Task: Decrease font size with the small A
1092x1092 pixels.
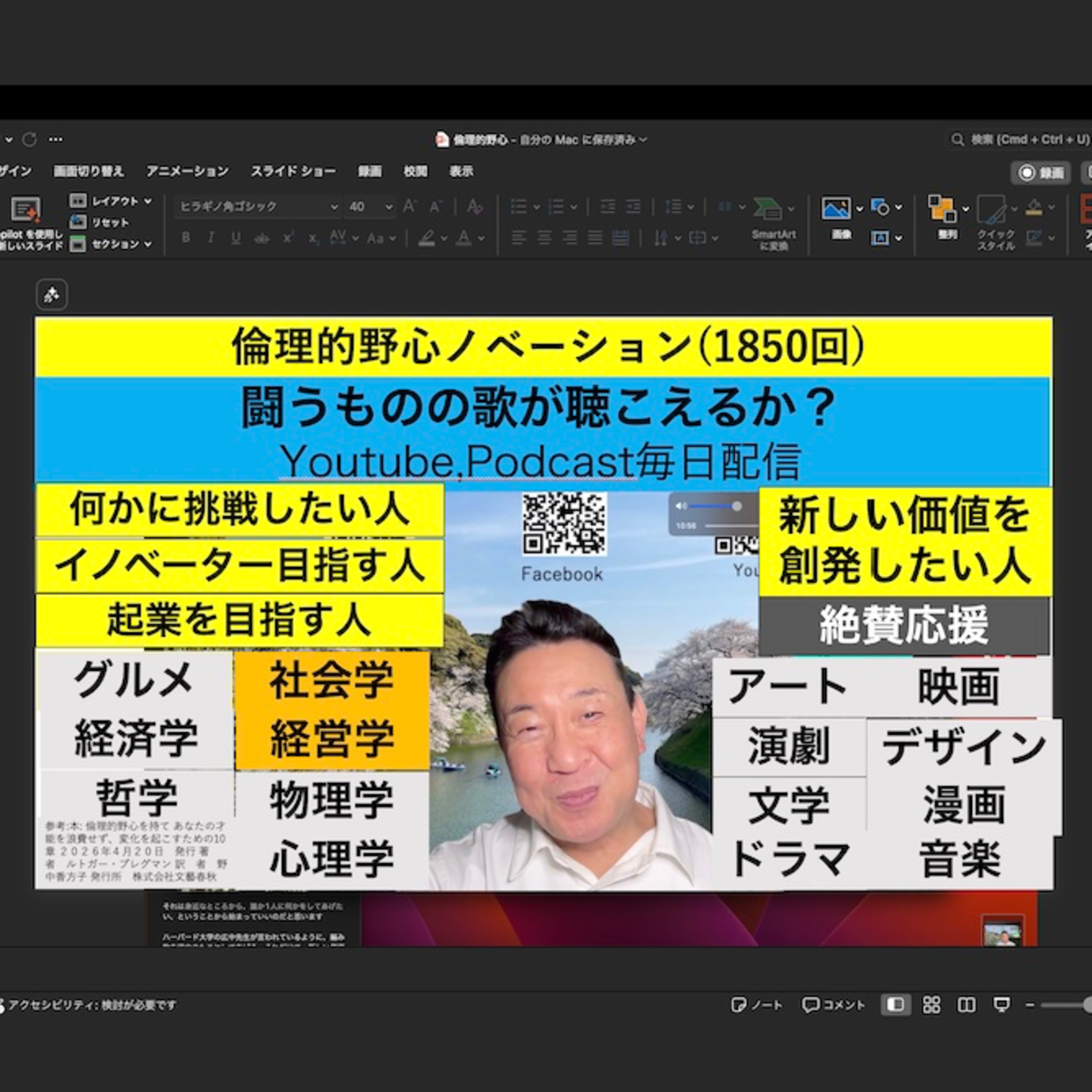Action: pos(435,207)
